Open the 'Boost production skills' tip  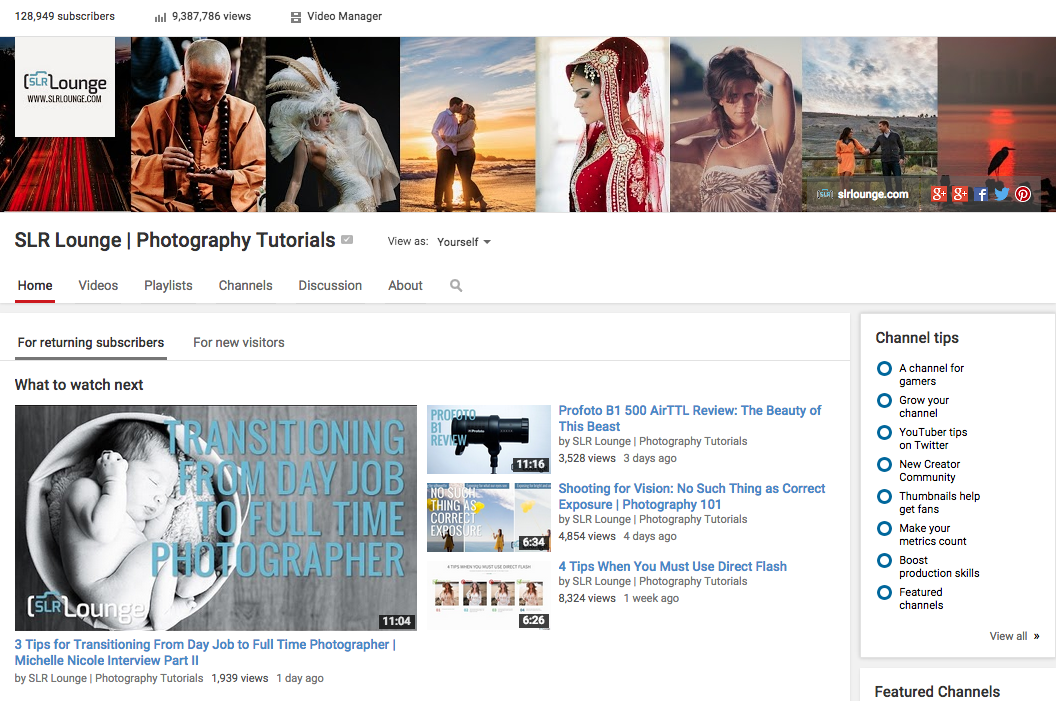pyautogui.click(x=939, y=566)
